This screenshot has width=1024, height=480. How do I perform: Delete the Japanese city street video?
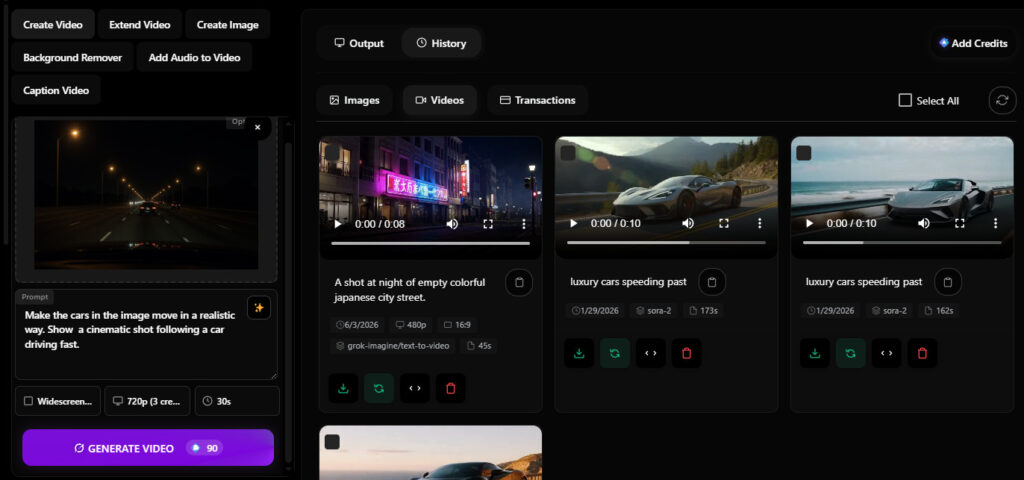pyautogui.click(x=451, y=388)
